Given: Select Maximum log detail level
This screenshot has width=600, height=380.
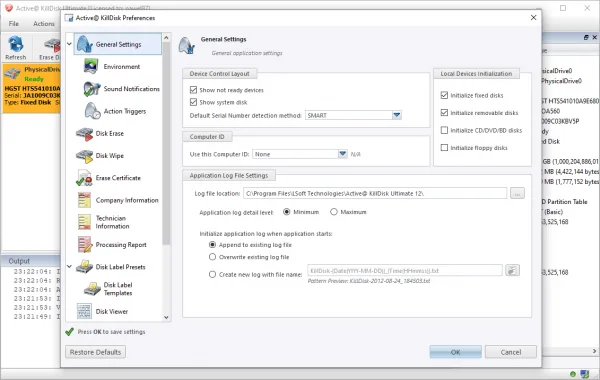Looking at the screenshot, I should 334,212.
